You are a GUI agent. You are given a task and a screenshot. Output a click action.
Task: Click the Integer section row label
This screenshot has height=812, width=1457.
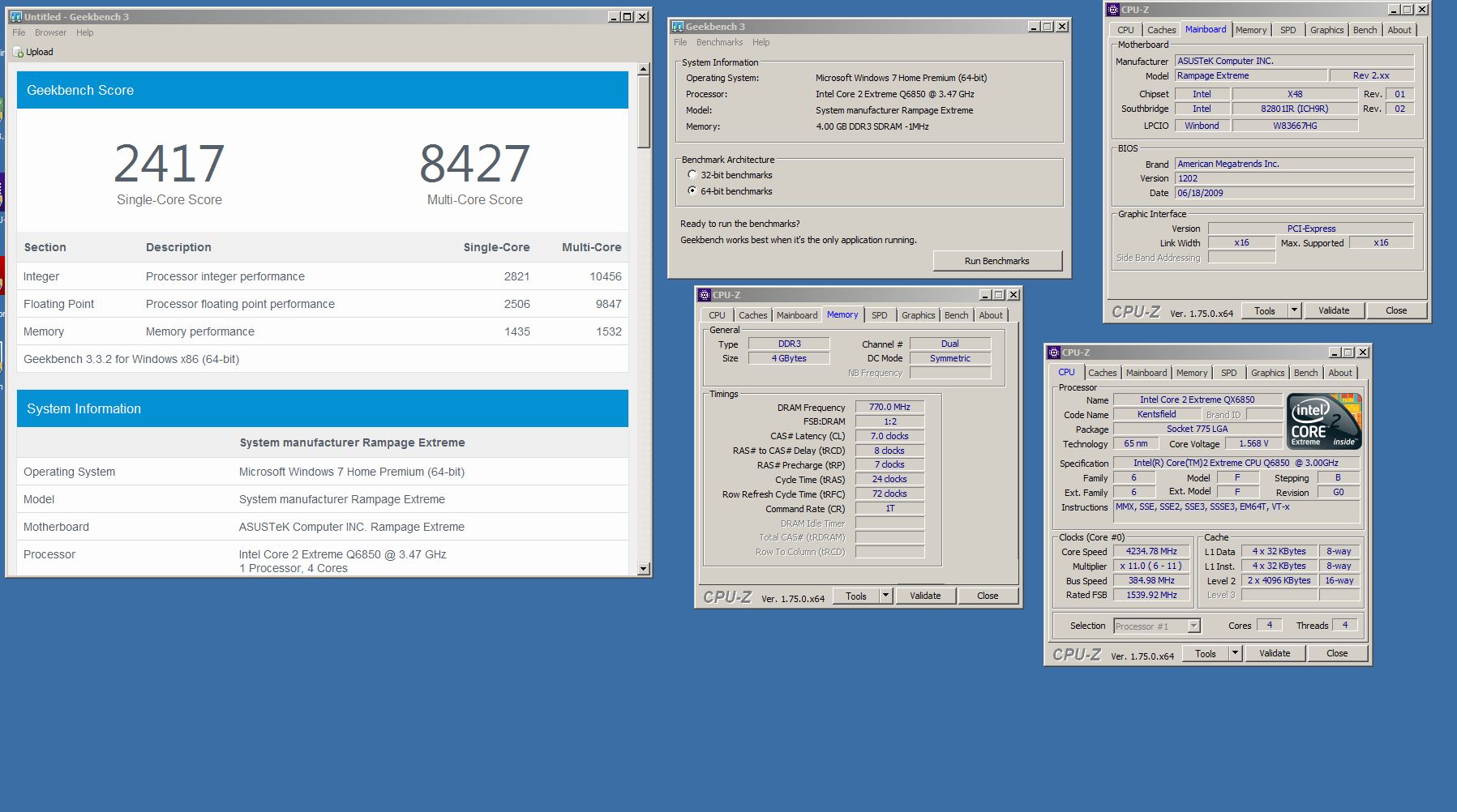(41, 276)
